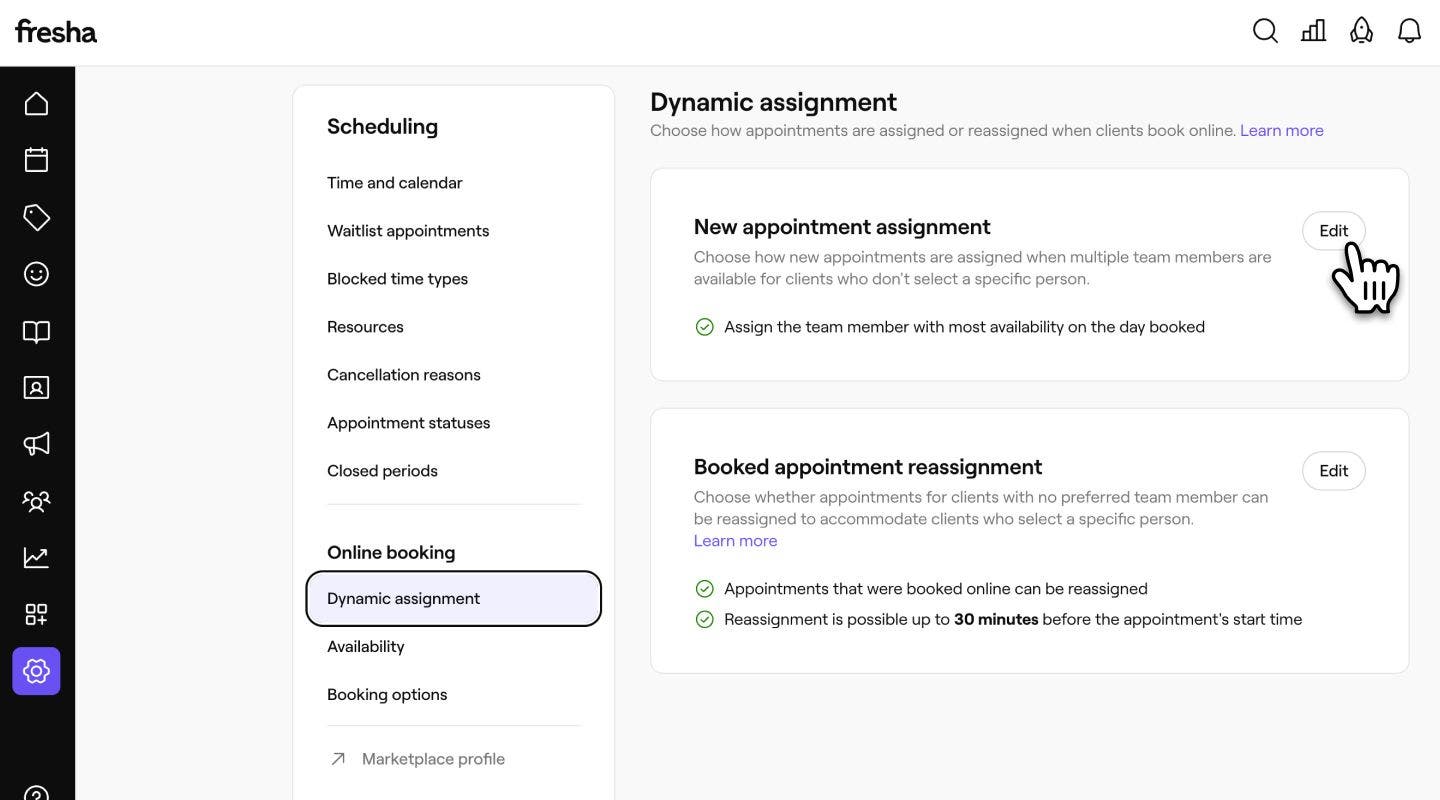Click Learn more beside Dynamic assignment description
The image size is (1440, 800).
tap(1282, 131)
